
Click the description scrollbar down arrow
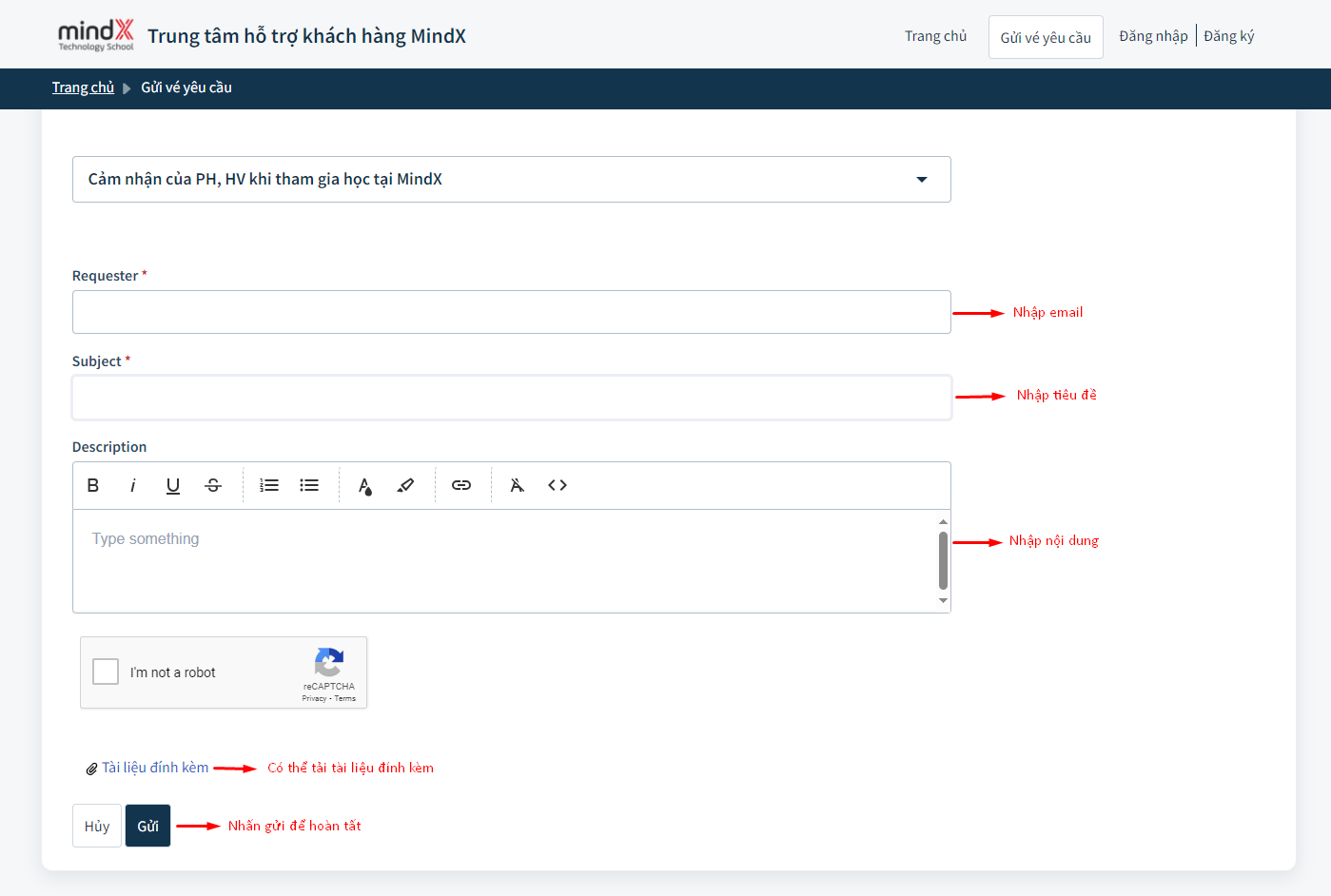click(943, 601)
